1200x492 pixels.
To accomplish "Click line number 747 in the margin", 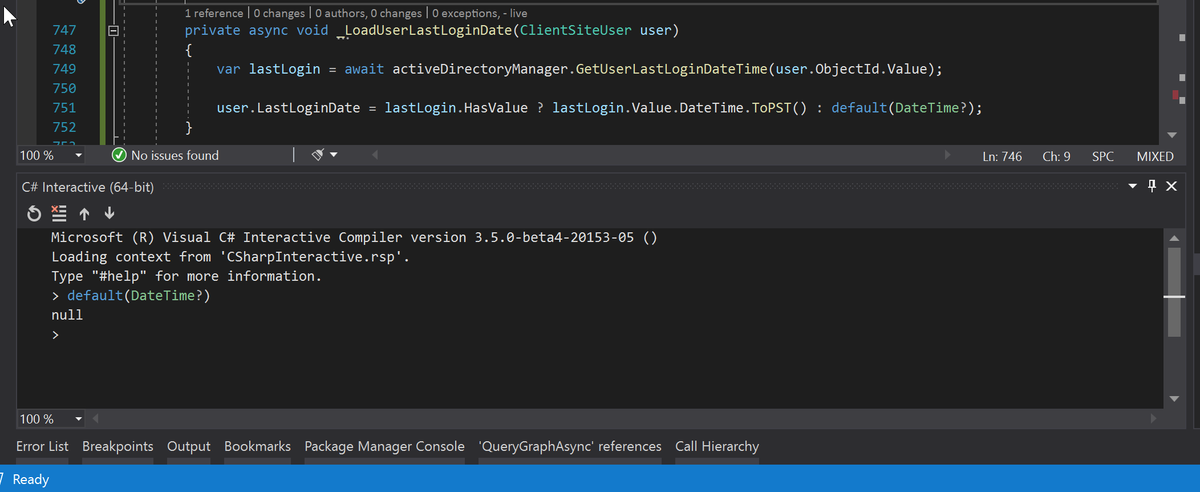I will 62,31.
